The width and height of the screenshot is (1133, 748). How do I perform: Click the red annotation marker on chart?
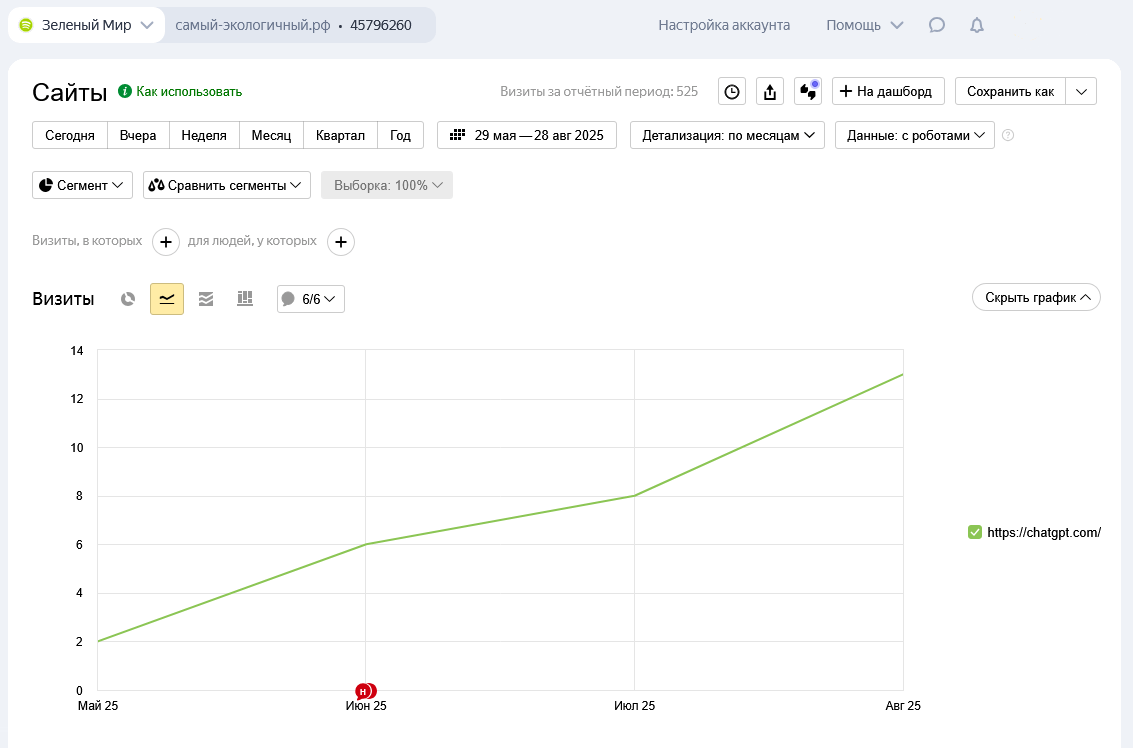click(x=364, y=691)
